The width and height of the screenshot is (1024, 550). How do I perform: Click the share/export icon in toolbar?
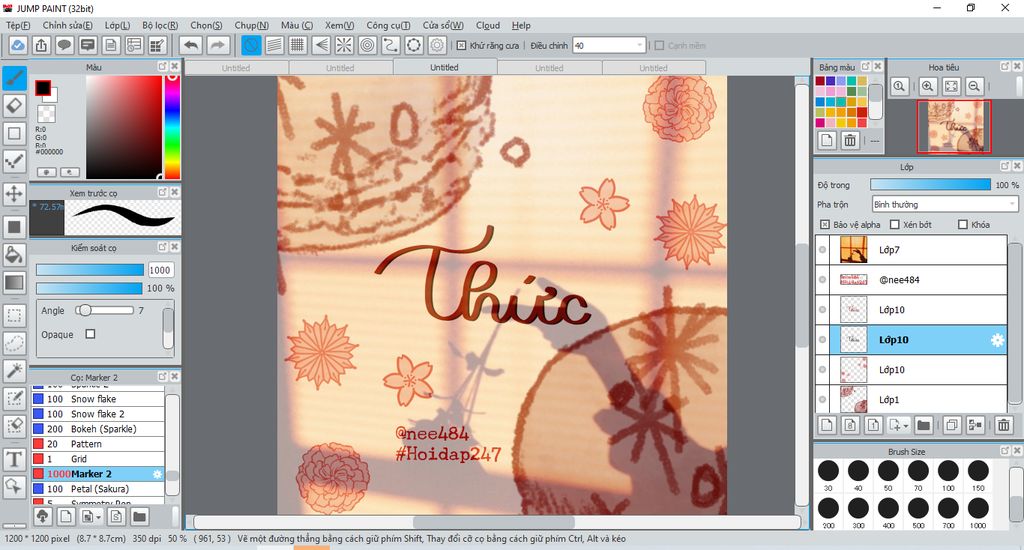point(41,45)
